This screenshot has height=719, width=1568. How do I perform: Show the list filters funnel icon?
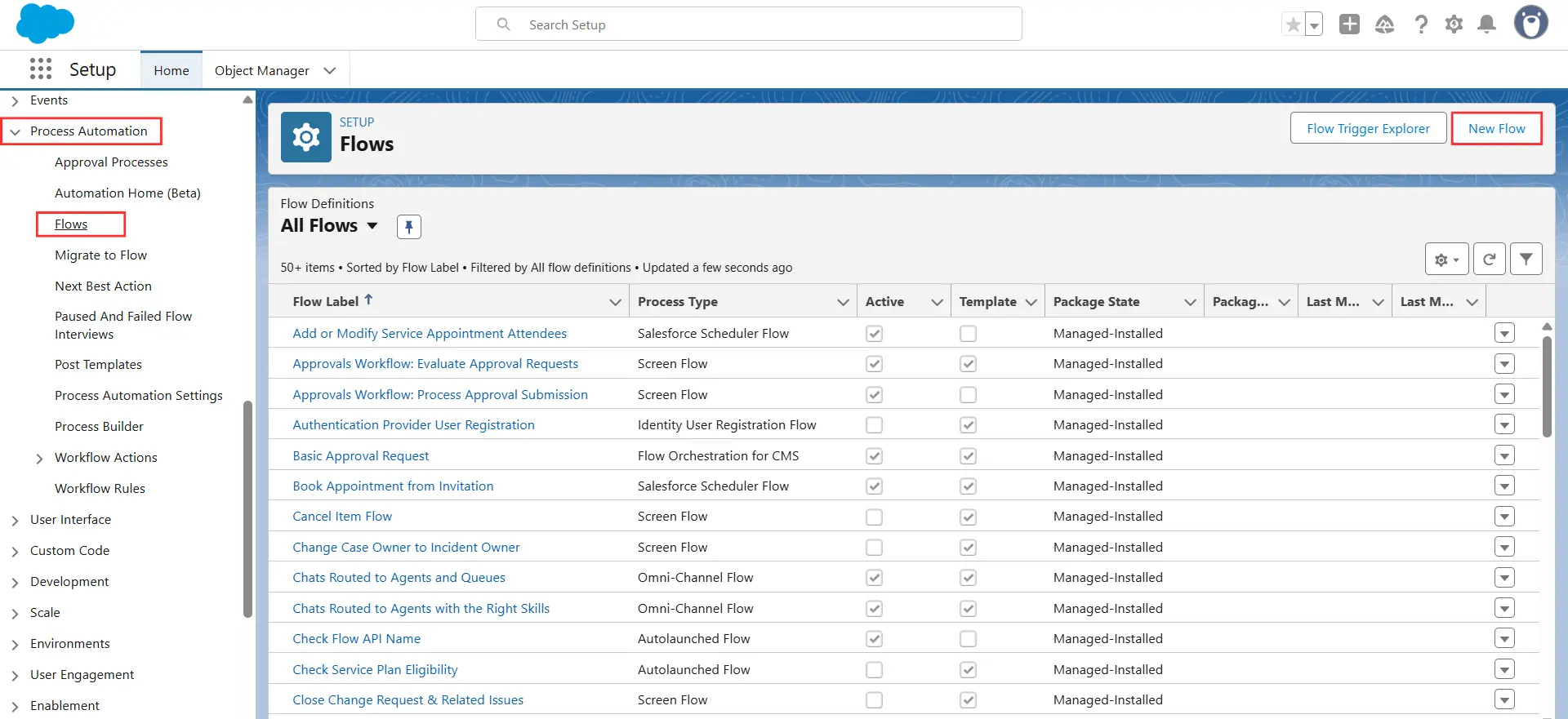pos(1526,260)
